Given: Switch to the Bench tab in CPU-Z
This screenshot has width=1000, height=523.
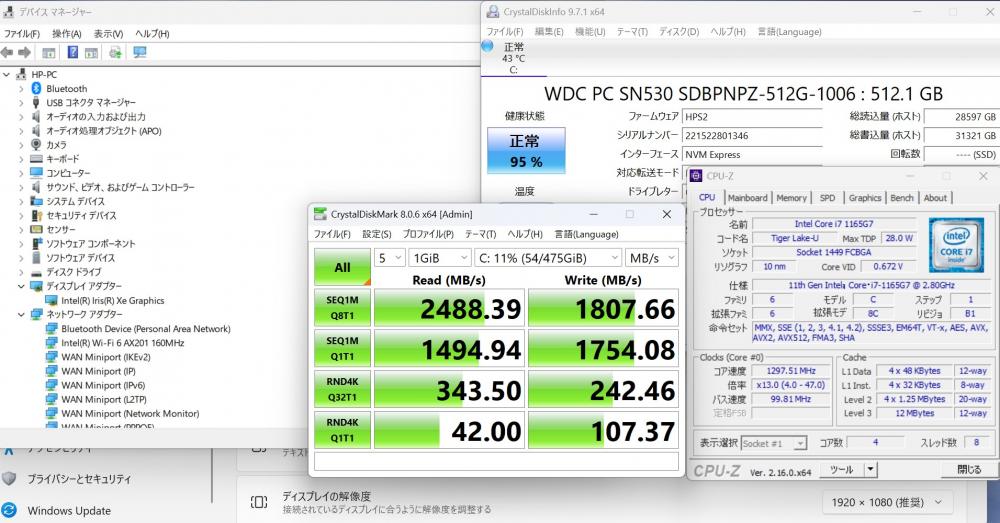Looking at the screenshot, I should pos(902,198).
